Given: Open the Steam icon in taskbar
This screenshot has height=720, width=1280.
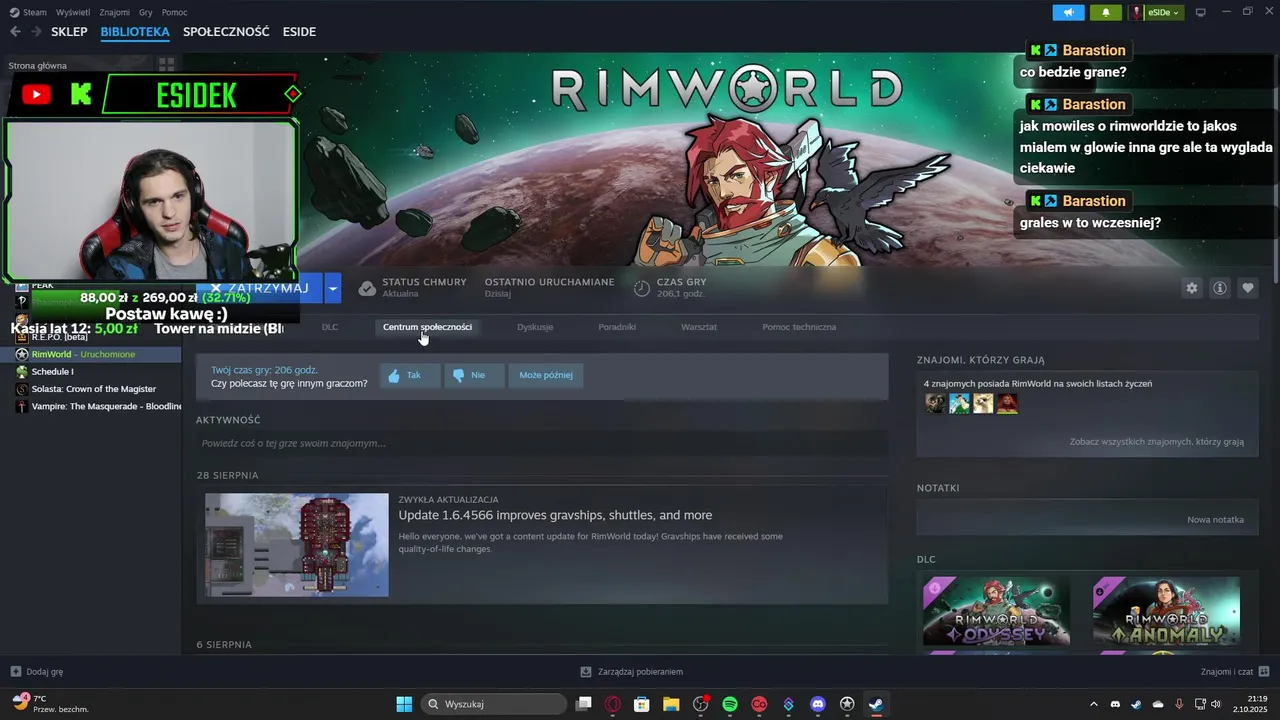Looking at the screenshot, I should pos(876,704).
